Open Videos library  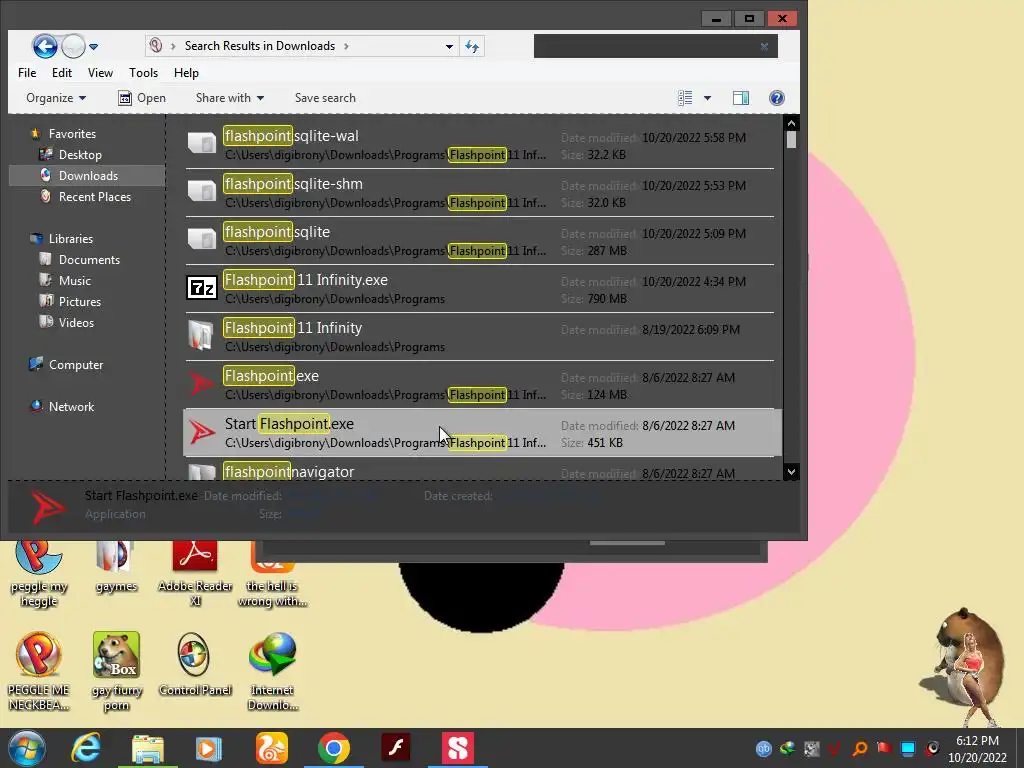point(76,323)
